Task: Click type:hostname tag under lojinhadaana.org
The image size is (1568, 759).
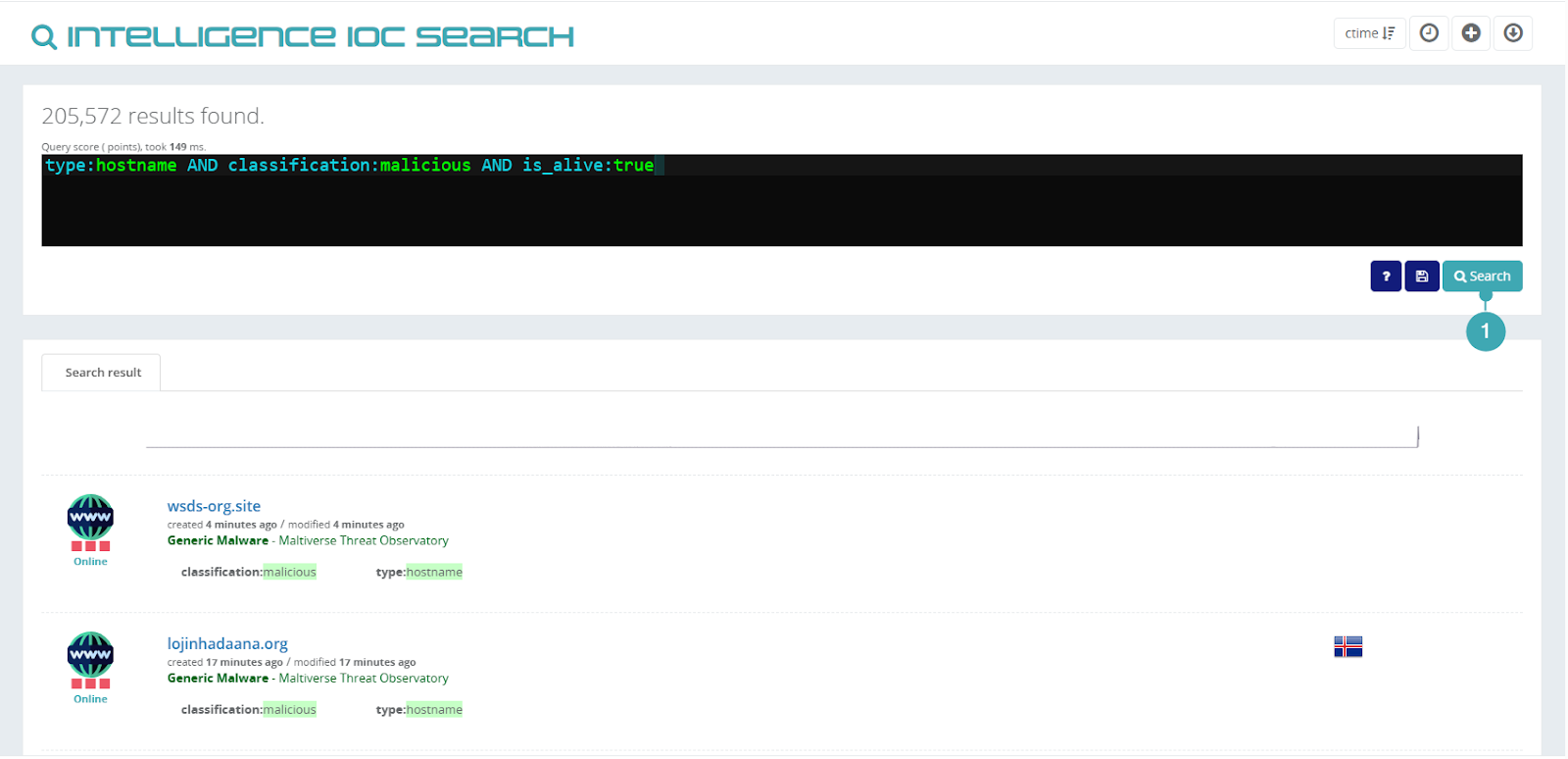Action: 418,709
